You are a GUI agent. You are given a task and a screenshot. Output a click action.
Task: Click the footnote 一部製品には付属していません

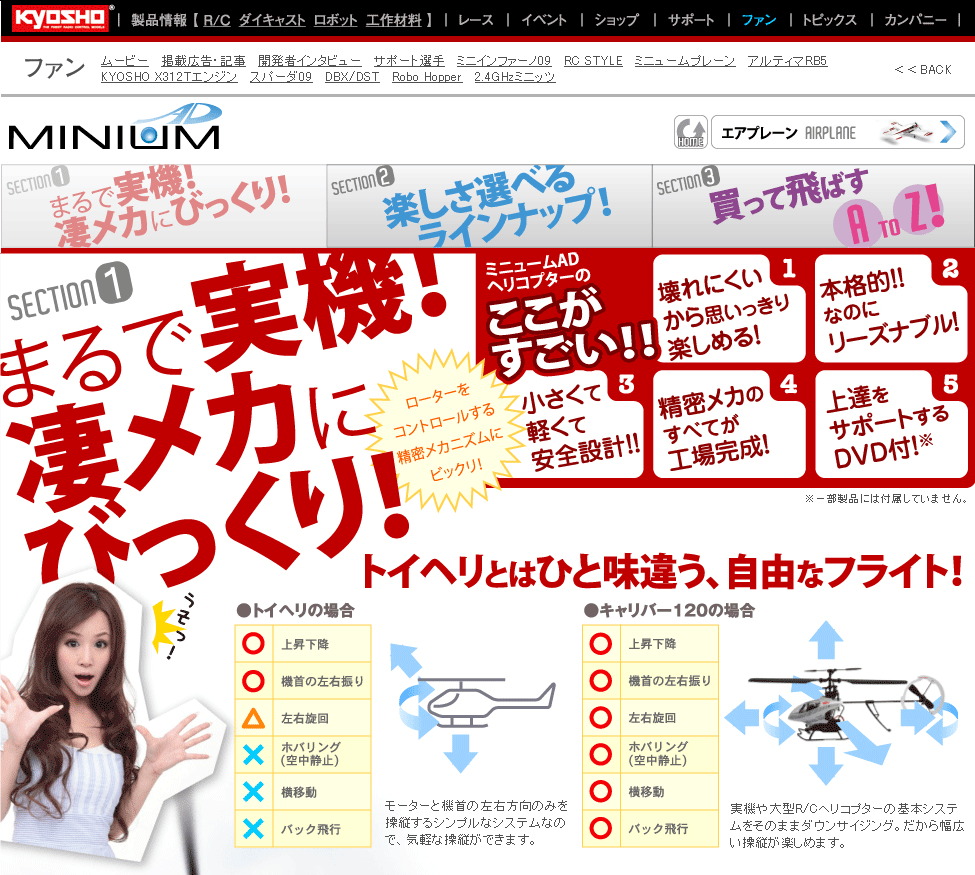click(x=885, y=498)
